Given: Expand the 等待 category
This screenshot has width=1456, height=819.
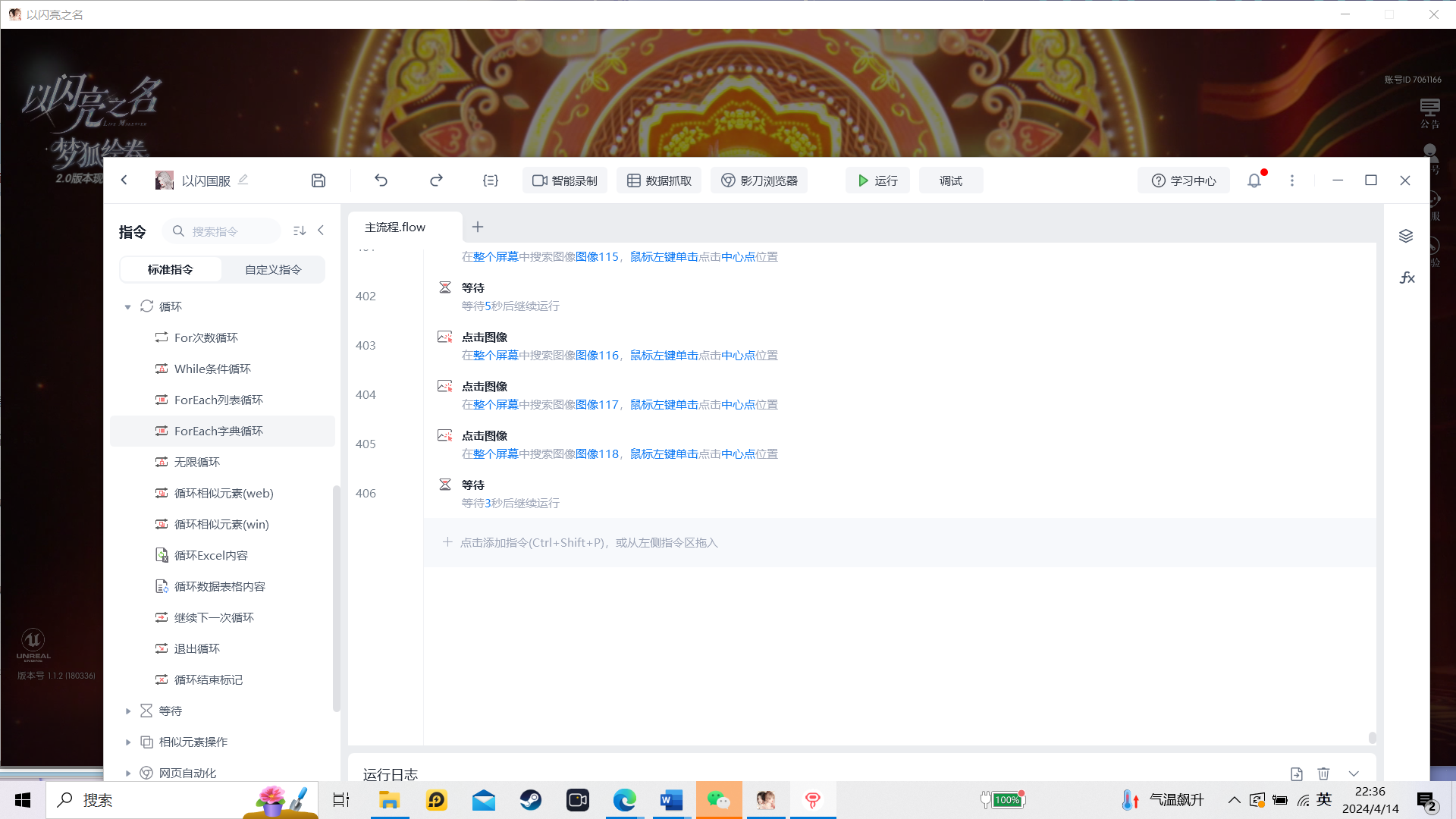Looking at the screenshot, I should click(127, 711).
